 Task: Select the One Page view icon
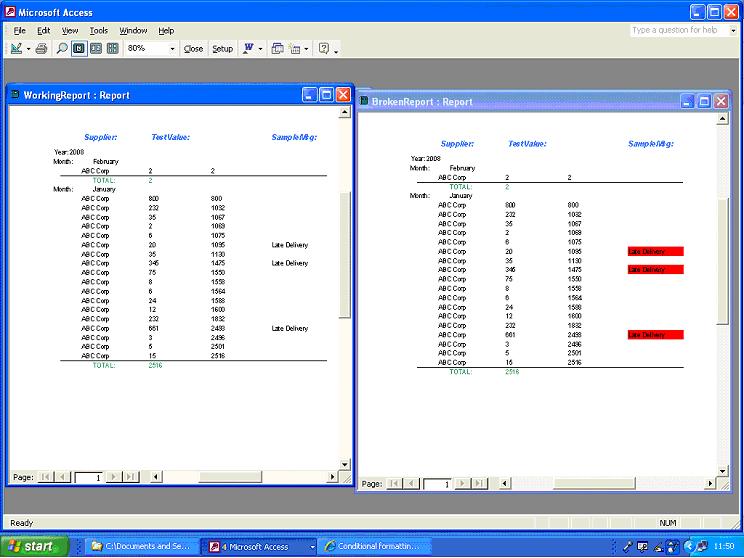(79, 48)
